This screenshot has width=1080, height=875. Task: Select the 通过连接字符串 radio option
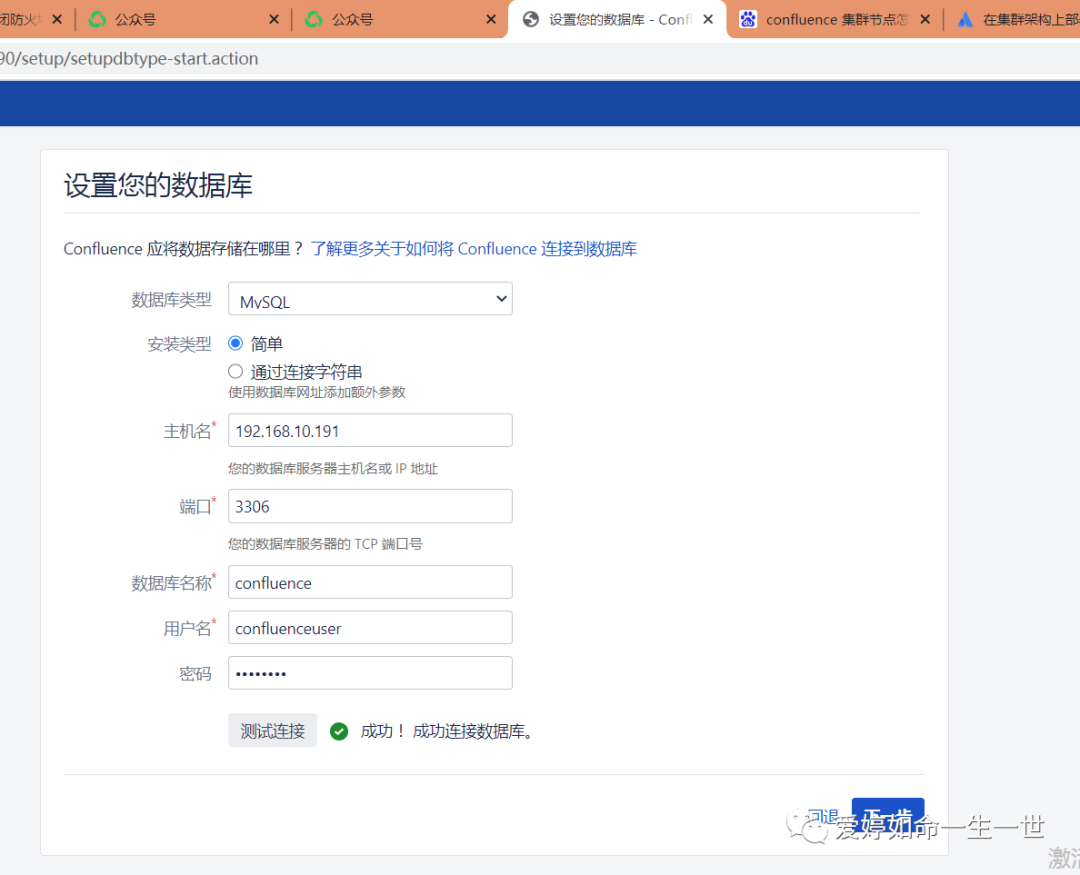236,371
